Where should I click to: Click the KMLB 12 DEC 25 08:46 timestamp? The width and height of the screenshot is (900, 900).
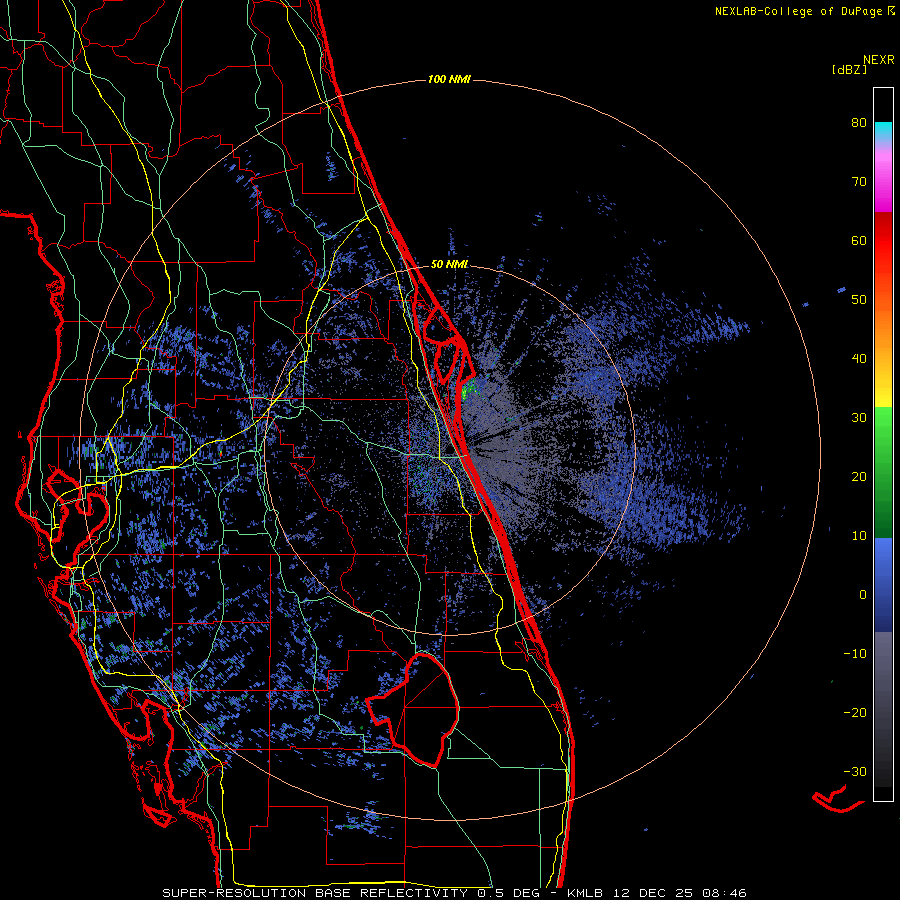(x=657, y=893)
